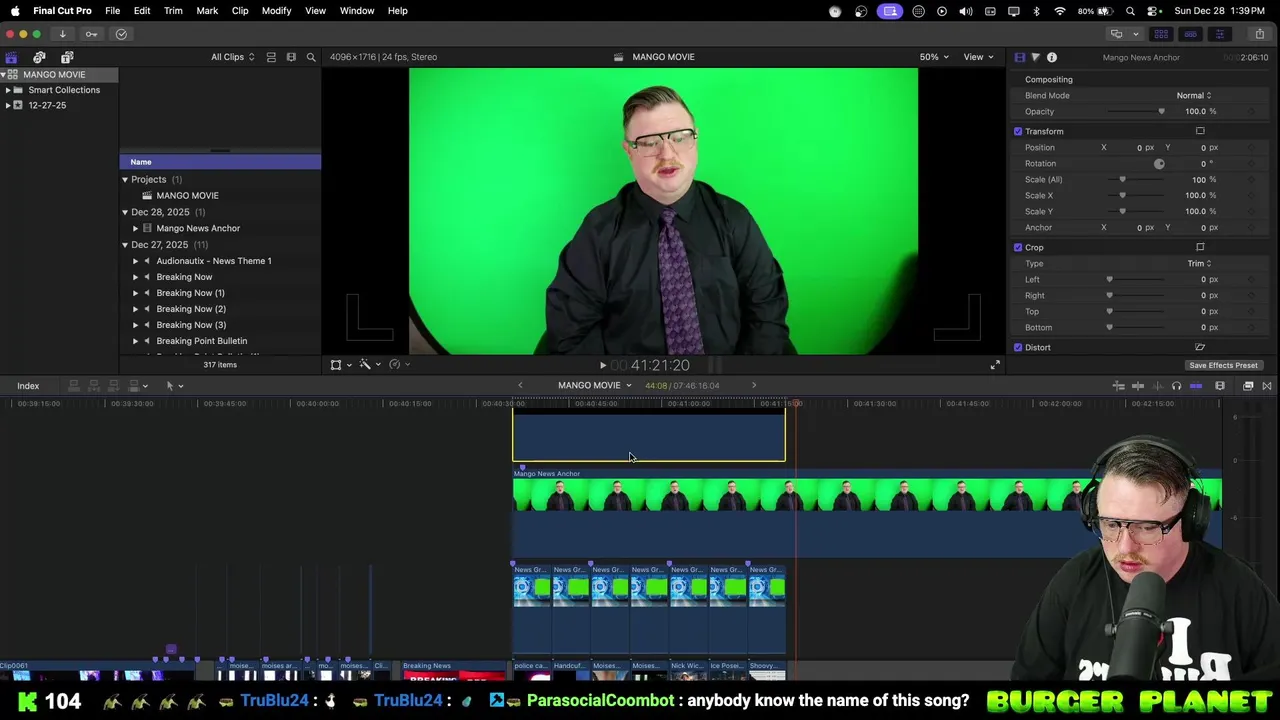Click the Import Media down-arrow button

[62, 34]
